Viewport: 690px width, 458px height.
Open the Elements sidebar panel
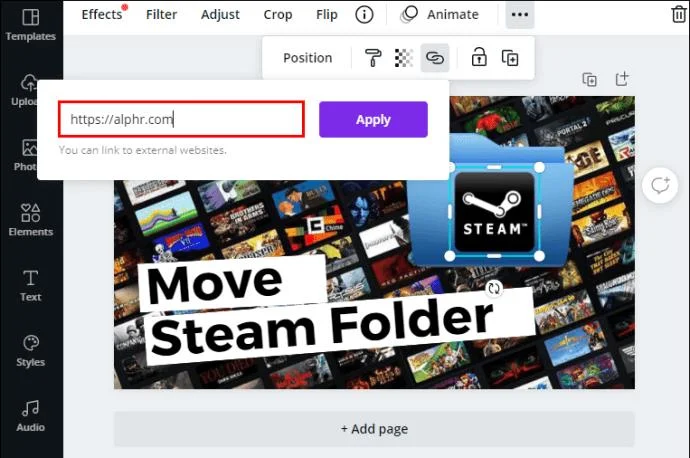[x=30, y=220]
